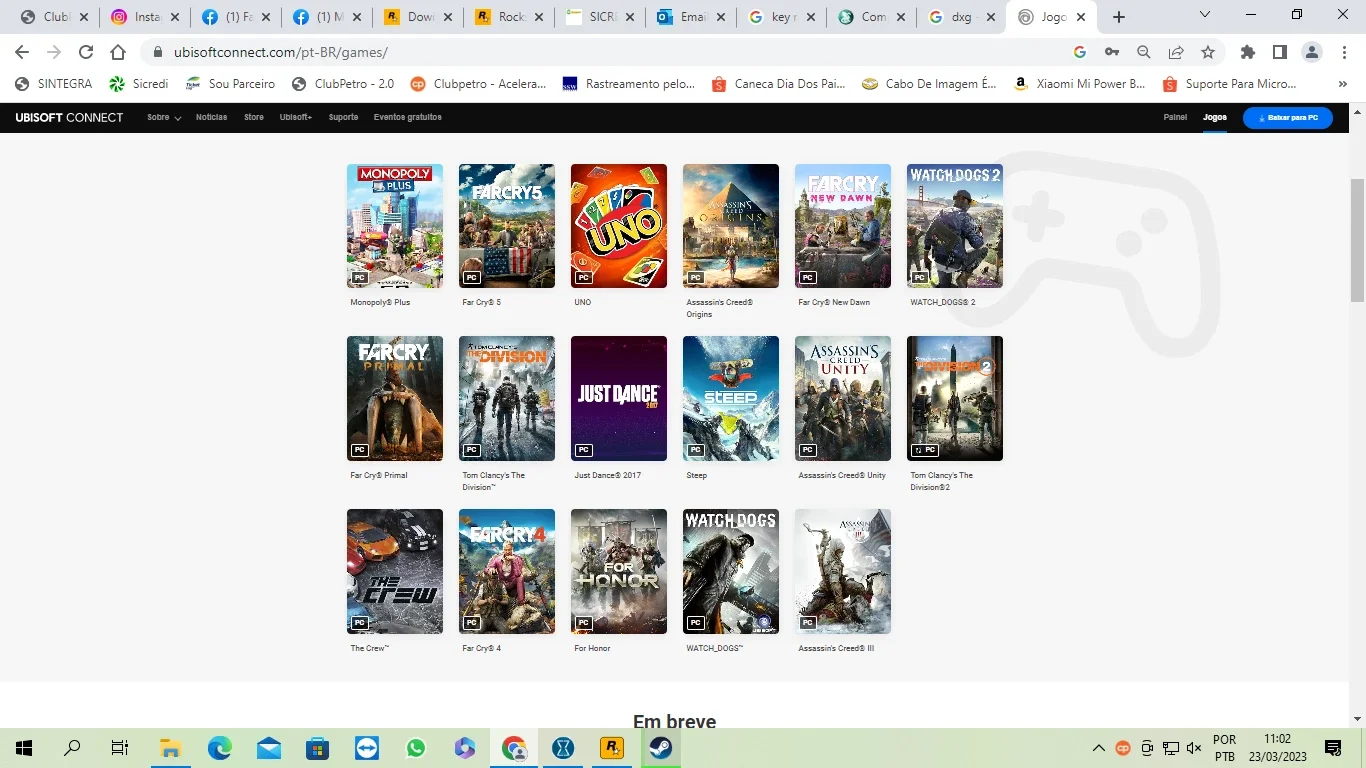Expand the Sobre dropdown menu
1366x768 pixels.
click(164, 117)
